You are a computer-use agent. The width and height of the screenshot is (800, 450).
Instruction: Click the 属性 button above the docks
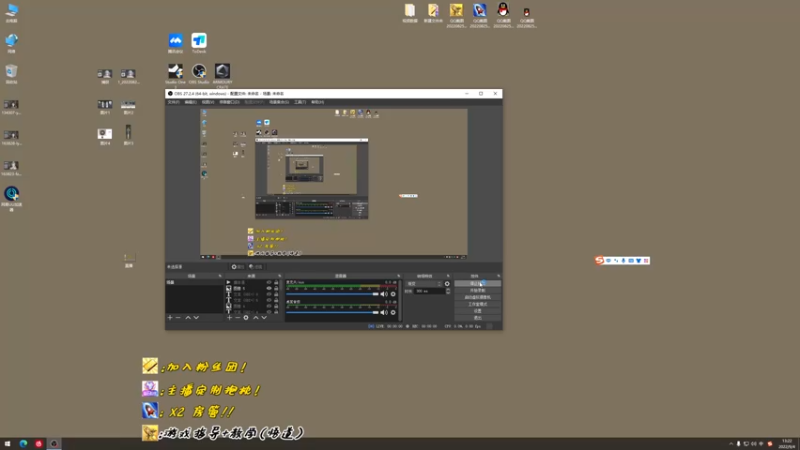(237, 266)
